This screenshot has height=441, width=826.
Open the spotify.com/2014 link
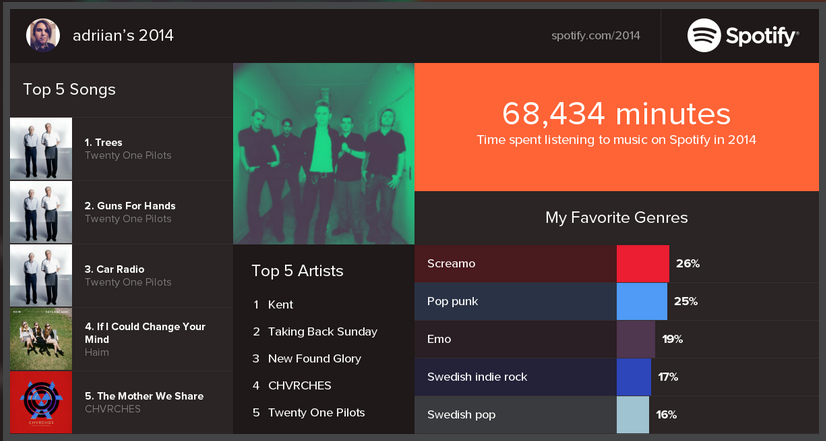(595, 36)
